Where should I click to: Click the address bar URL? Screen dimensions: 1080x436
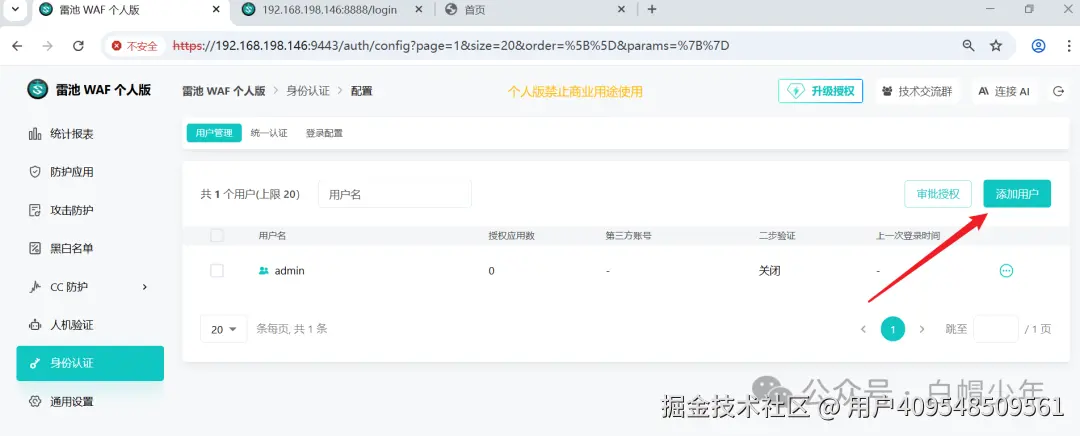pyautogui.click(x=451, y=46)
